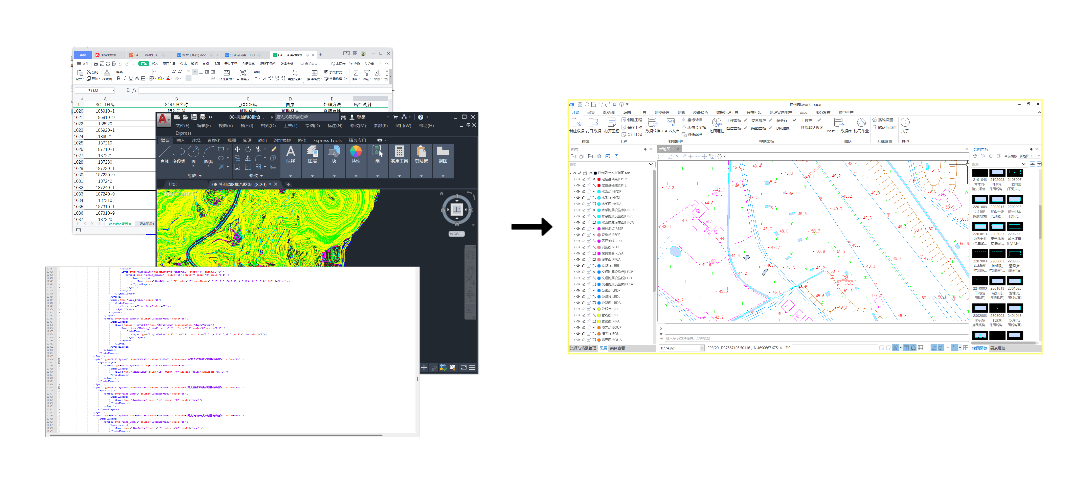Expand the root node of GIS layer tree

point(572,172)
